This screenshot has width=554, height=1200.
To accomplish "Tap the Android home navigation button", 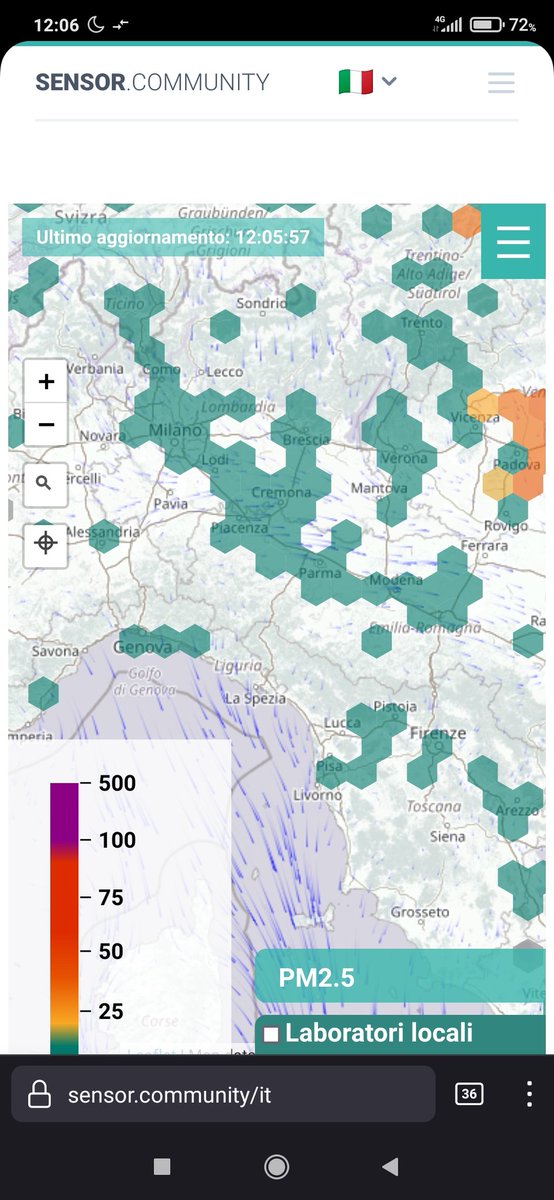I will coord(277,1166).
